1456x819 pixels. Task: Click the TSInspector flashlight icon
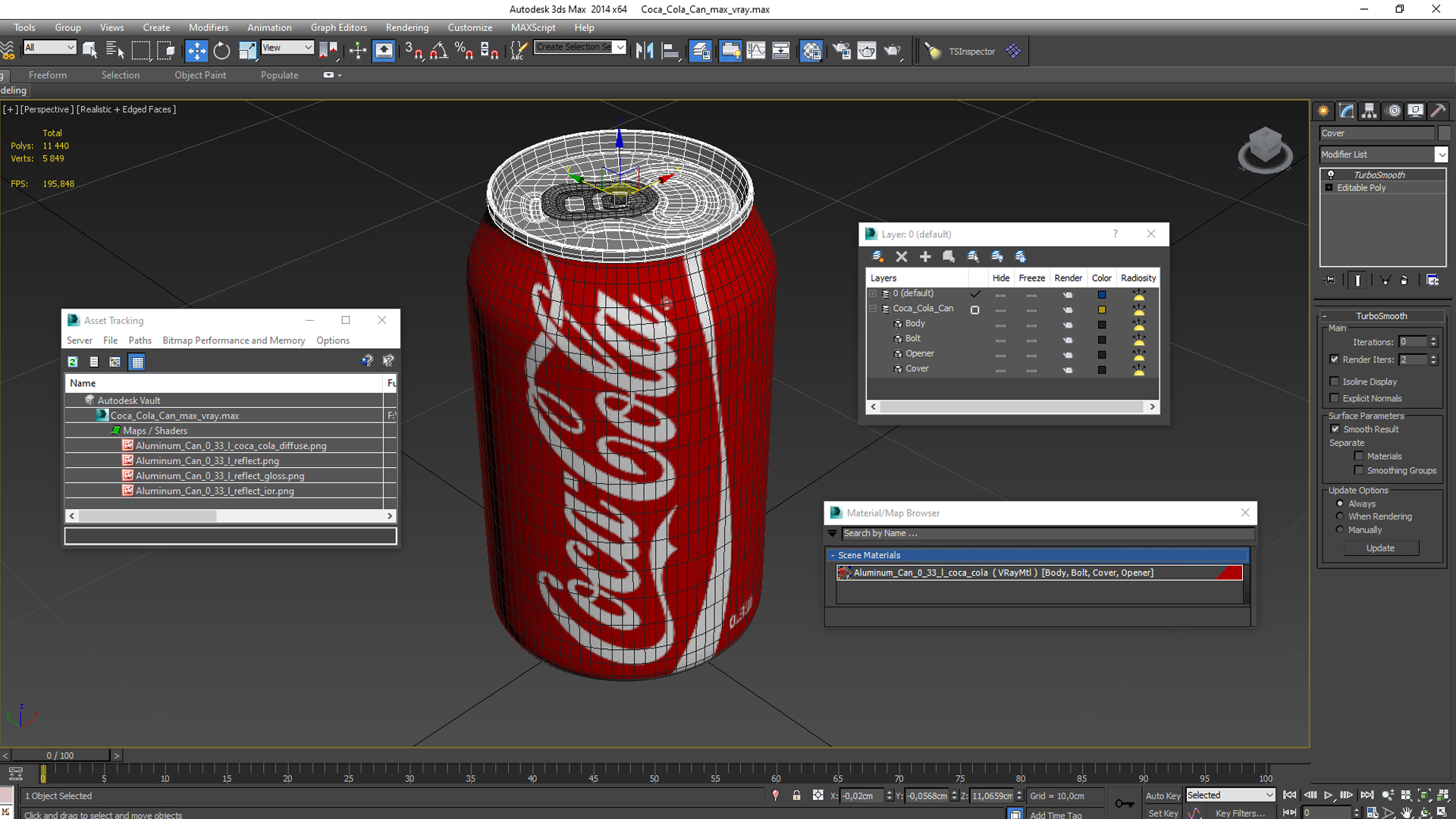tap(933, 51)
